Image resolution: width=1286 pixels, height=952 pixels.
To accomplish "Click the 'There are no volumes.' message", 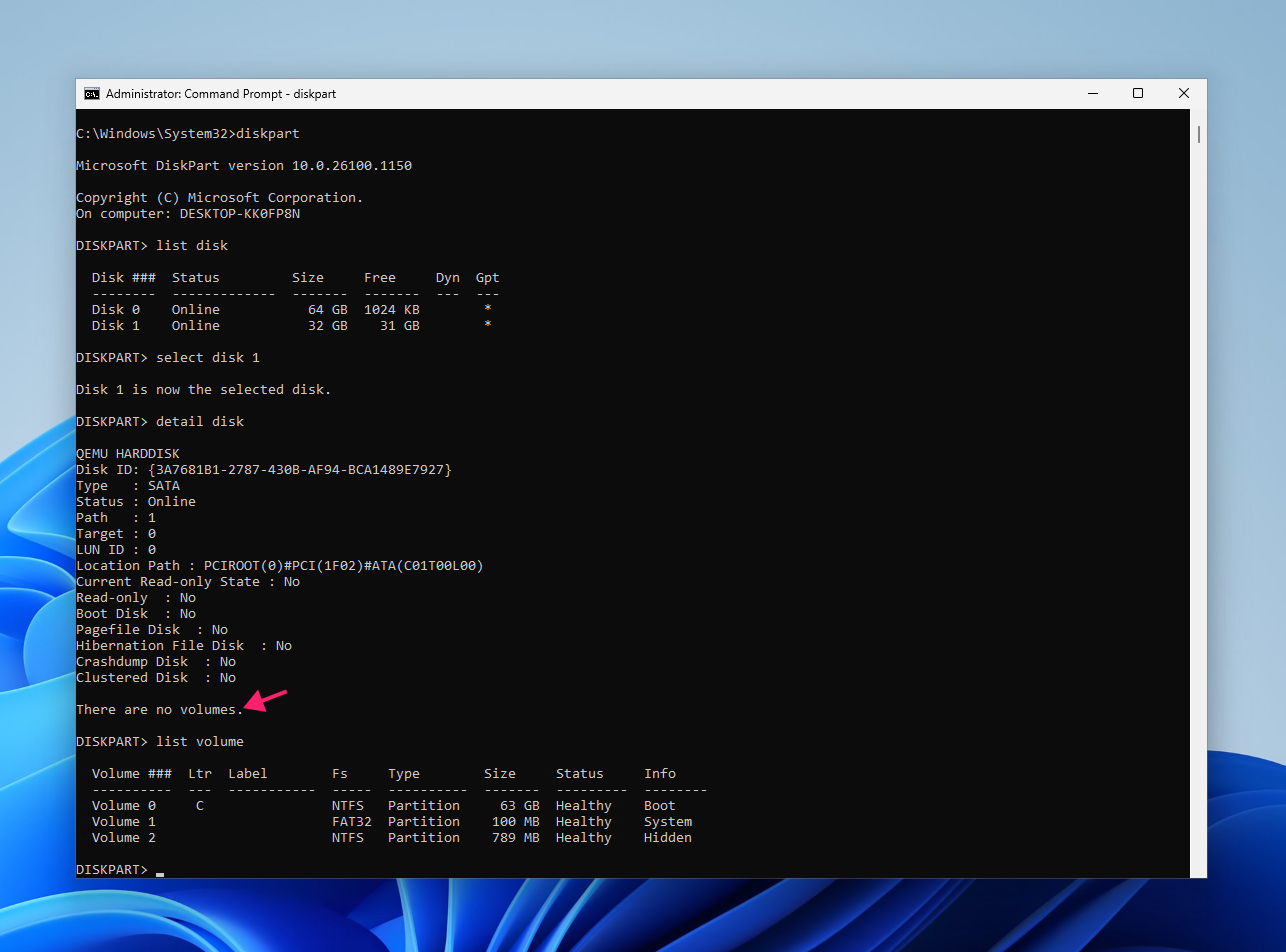I will [x=160, y=709].
